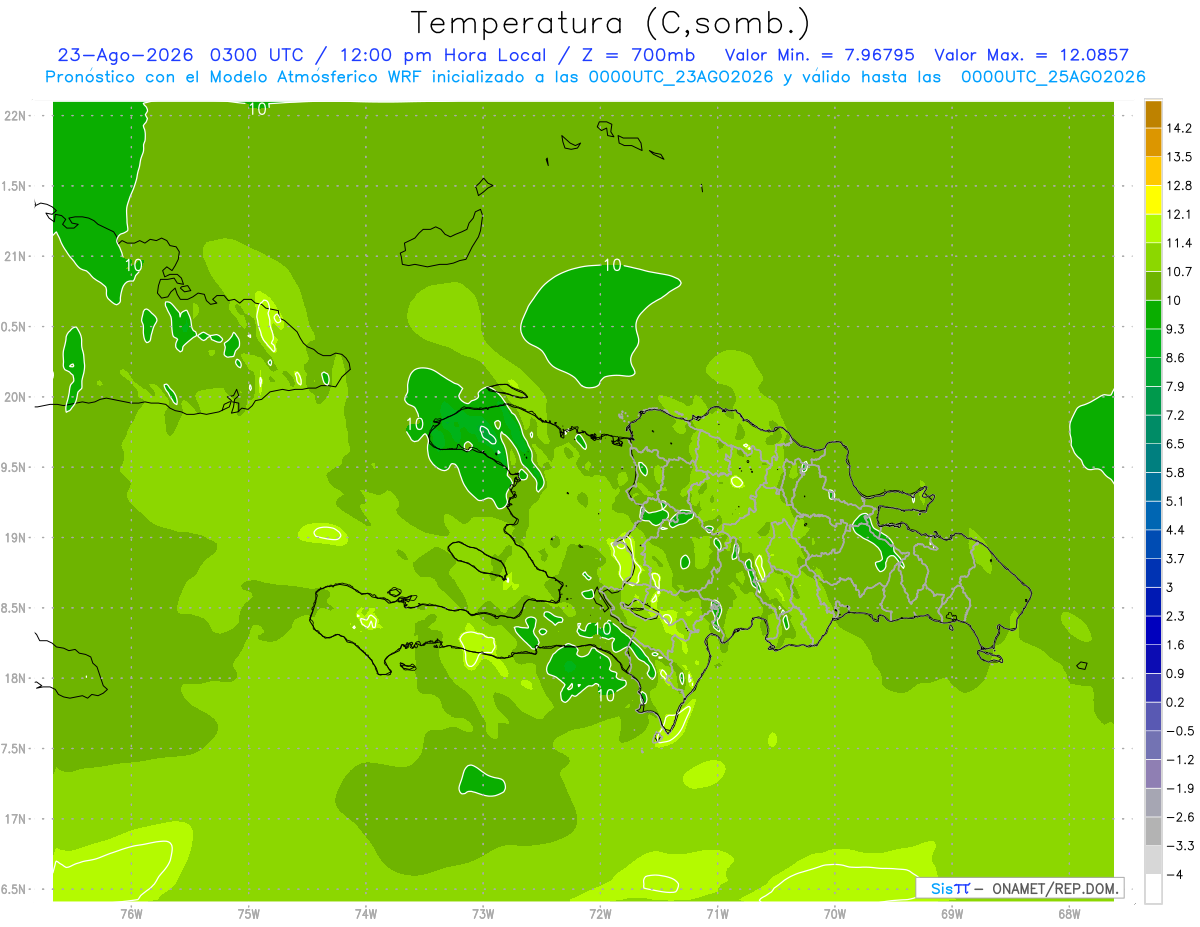
Task: Click the "69W" longitude label
Action: [951, 914]
